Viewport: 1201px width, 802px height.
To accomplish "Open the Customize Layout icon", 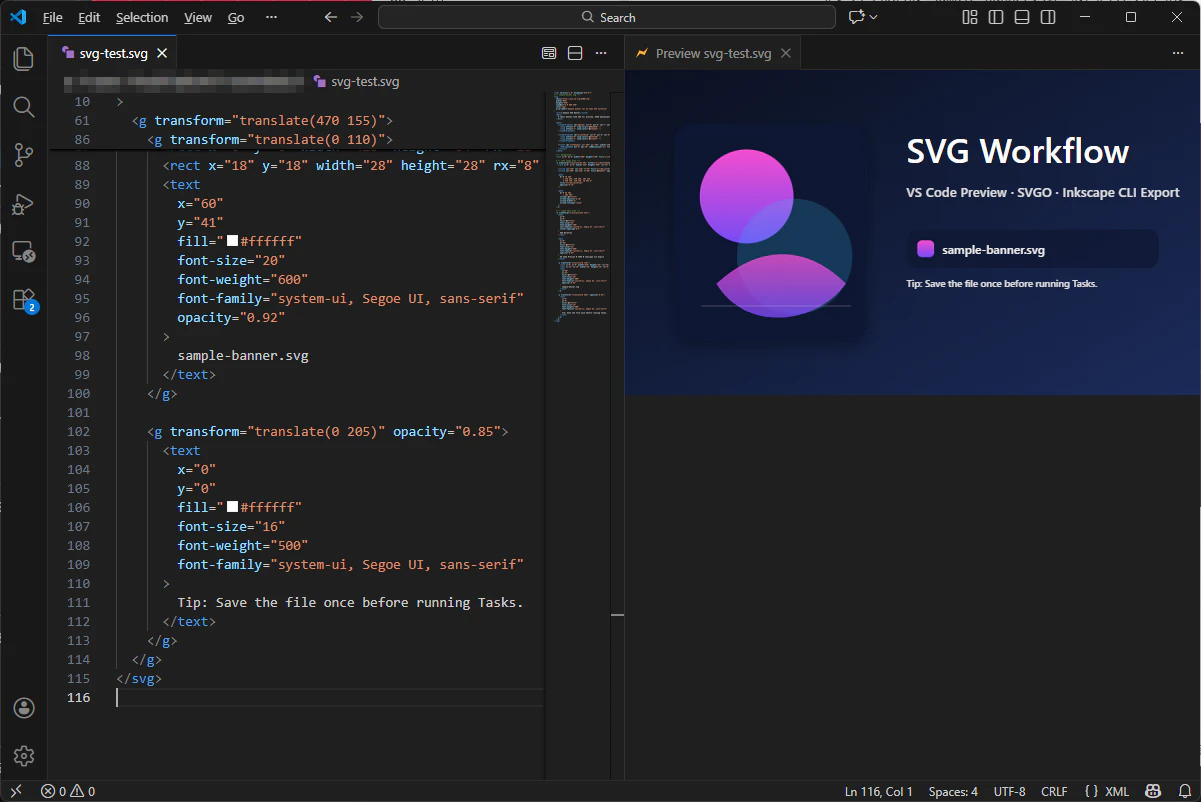I will (x=970, y=17).
